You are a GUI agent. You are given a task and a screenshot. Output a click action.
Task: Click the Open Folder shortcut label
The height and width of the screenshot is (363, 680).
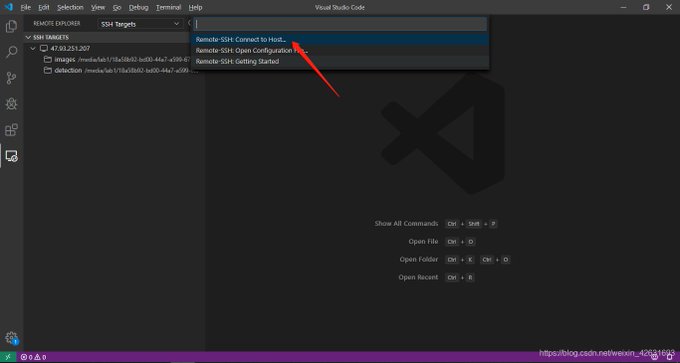coord(419,259)
